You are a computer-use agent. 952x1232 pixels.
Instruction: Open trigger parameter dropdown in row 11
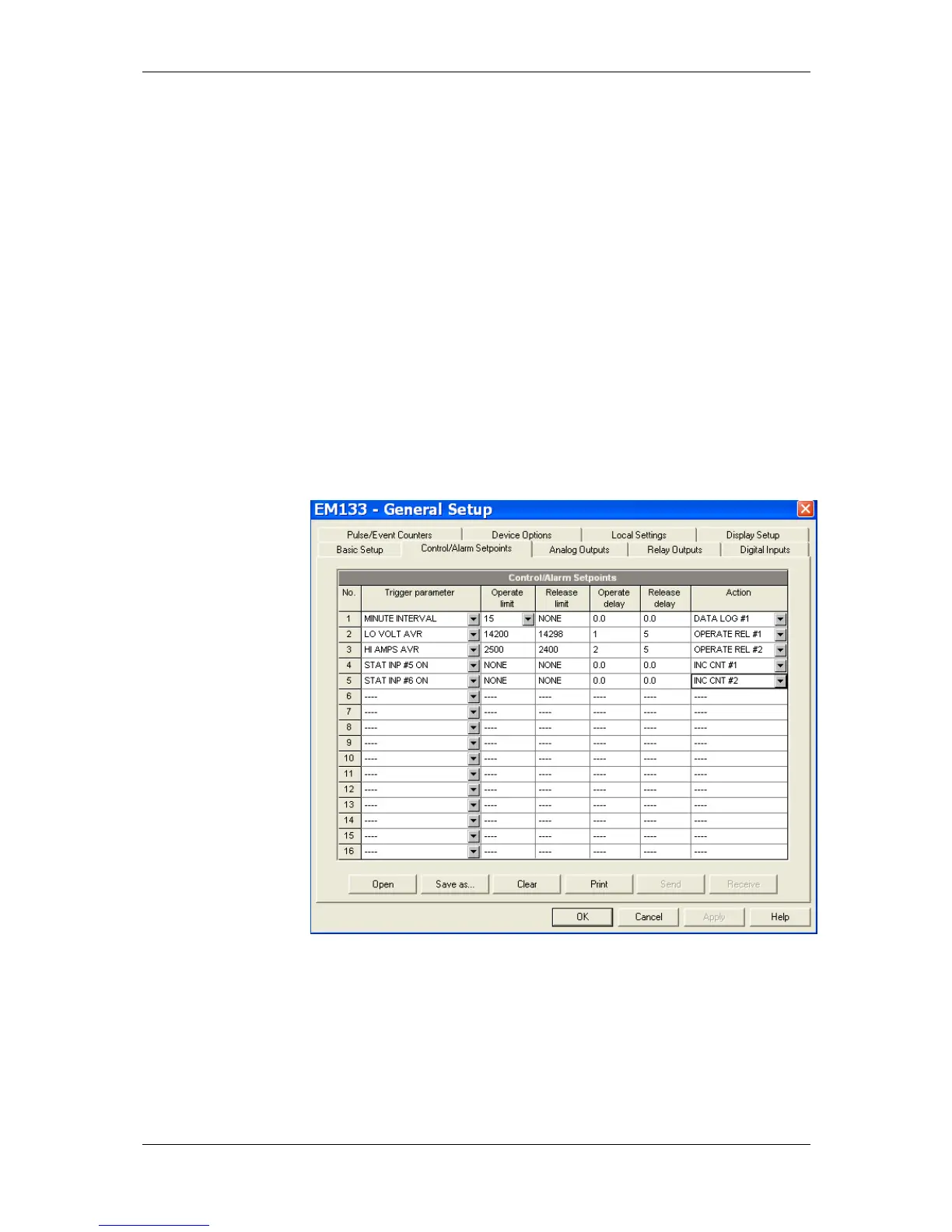click(474, 775)
